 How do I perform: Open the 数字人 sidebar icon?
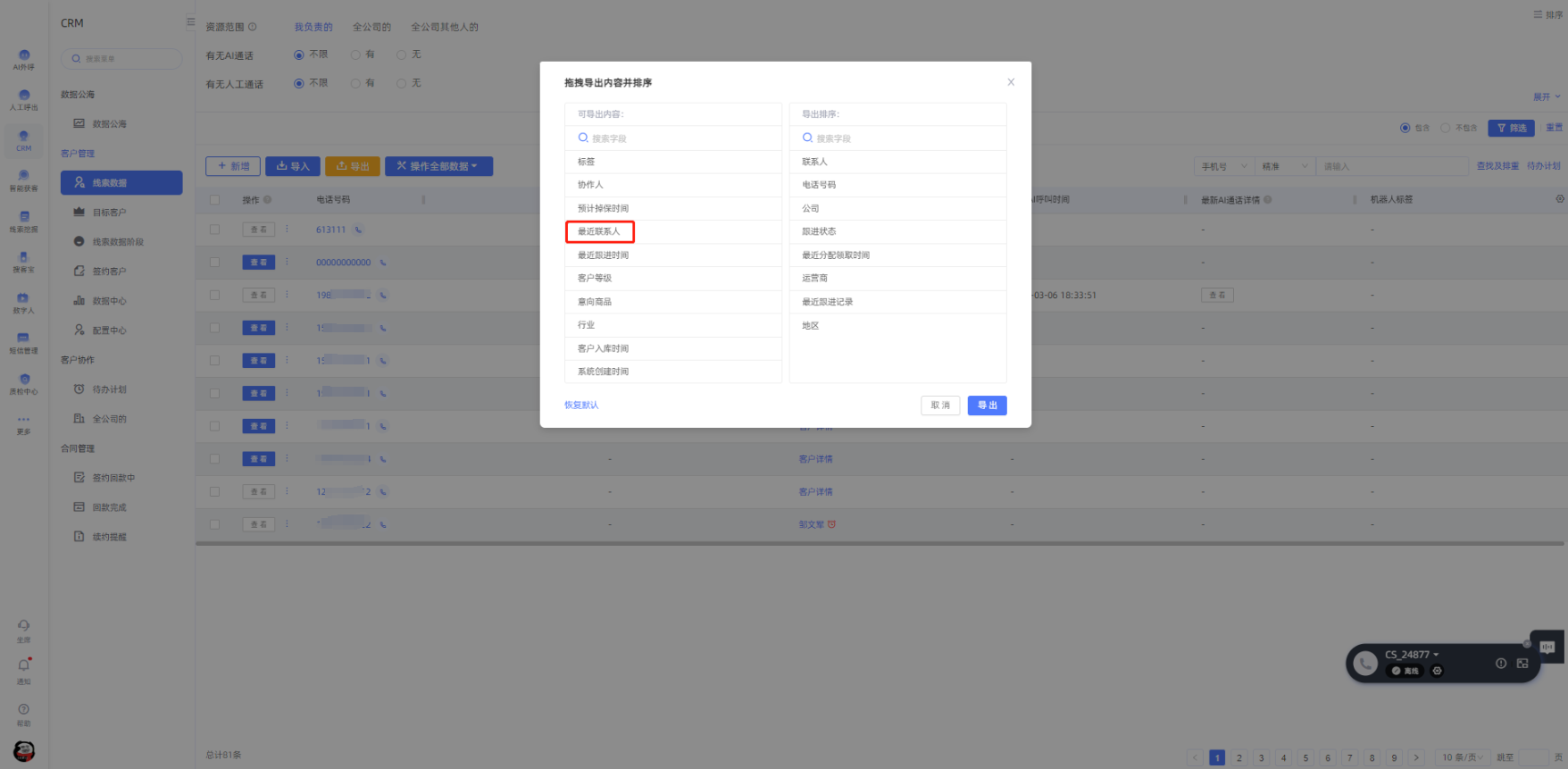pyautogui.click(x=24, y=300)
